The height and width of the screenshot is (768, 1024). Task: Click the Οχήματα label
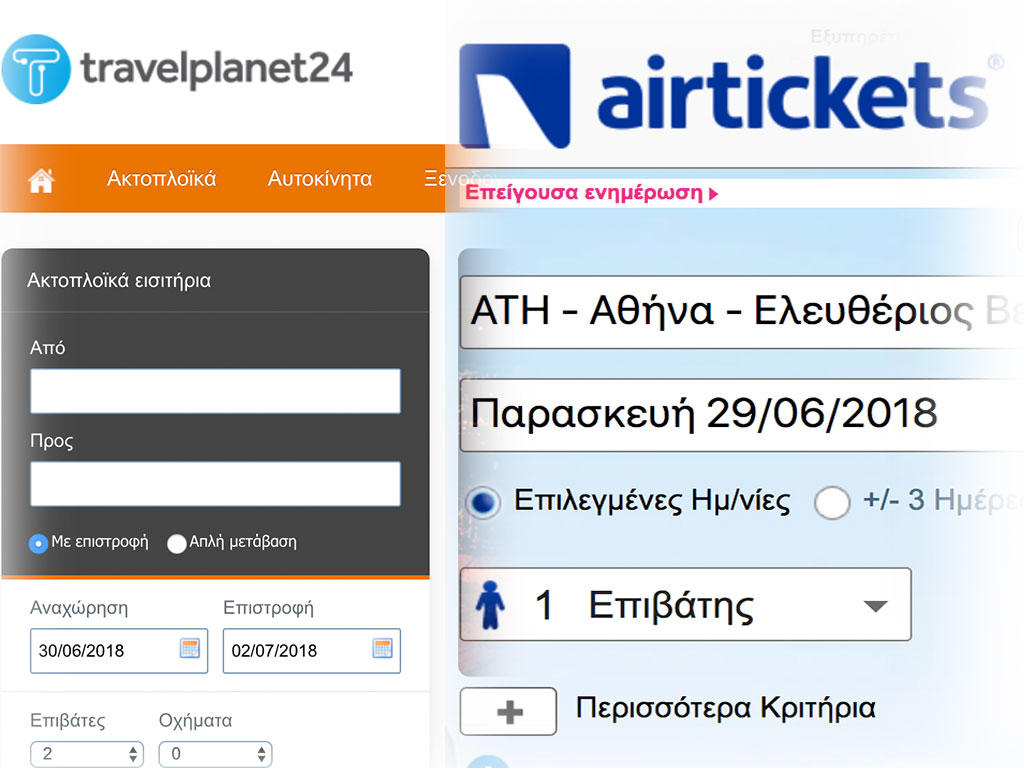pyautogui.click(x=195, y=720)
